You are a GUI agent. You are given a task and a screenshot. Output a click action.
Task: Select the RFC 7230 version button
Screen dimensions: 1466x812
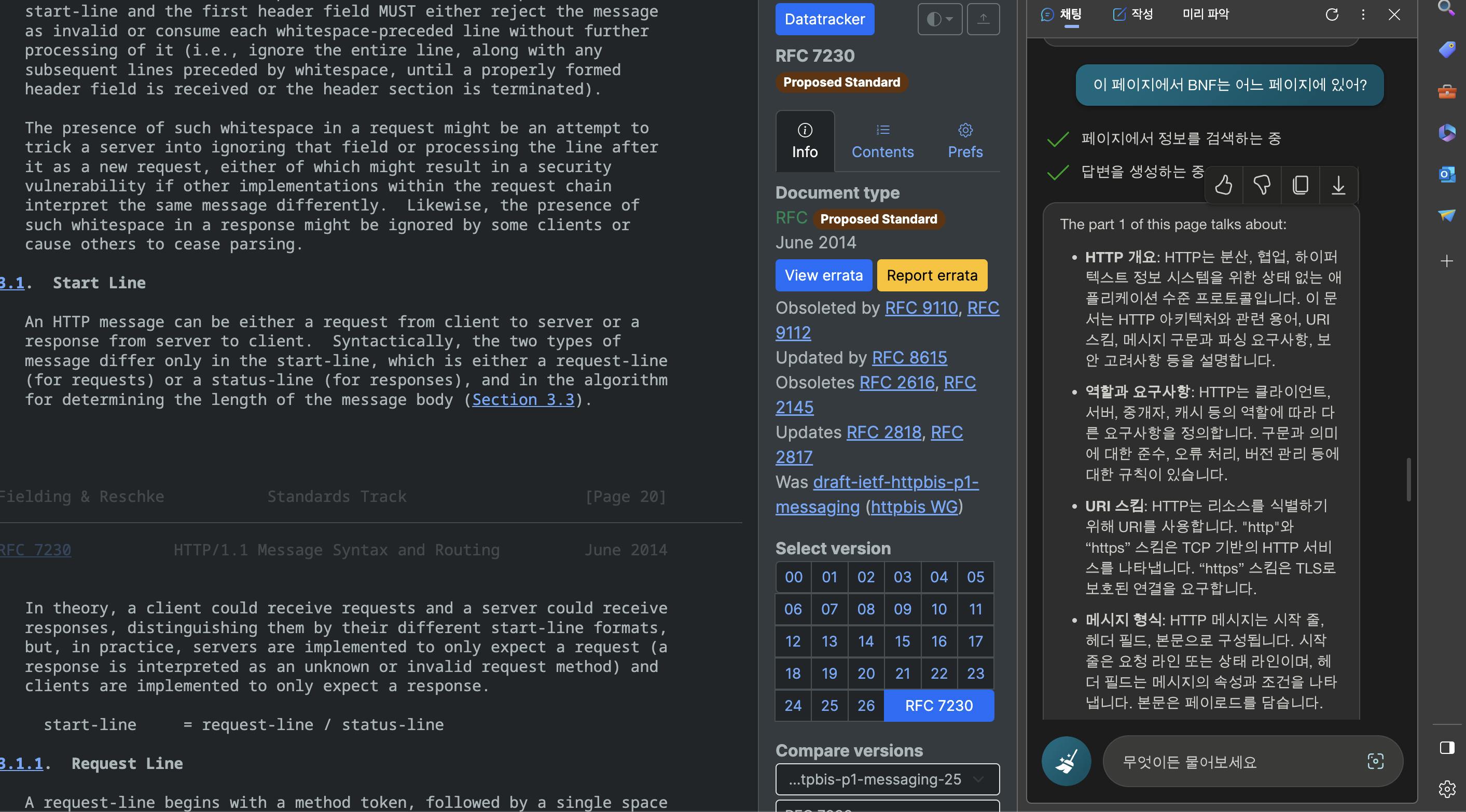tap(938, 706)
